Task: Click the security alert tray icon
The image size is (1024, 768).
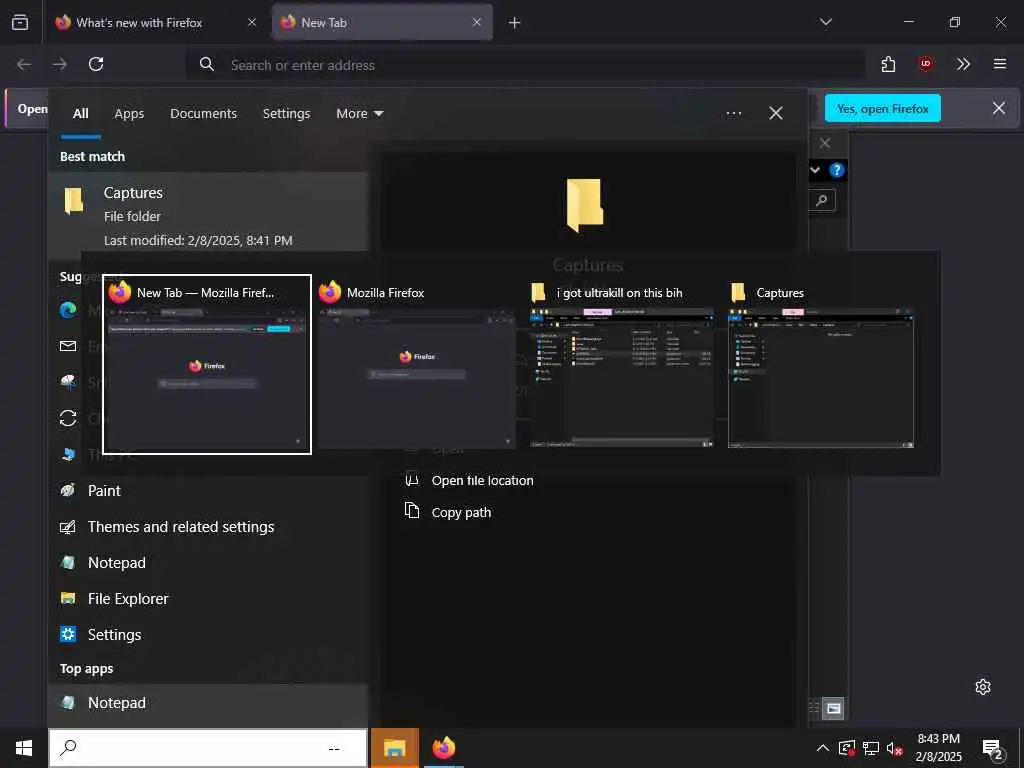Action: tap(846, 748)
